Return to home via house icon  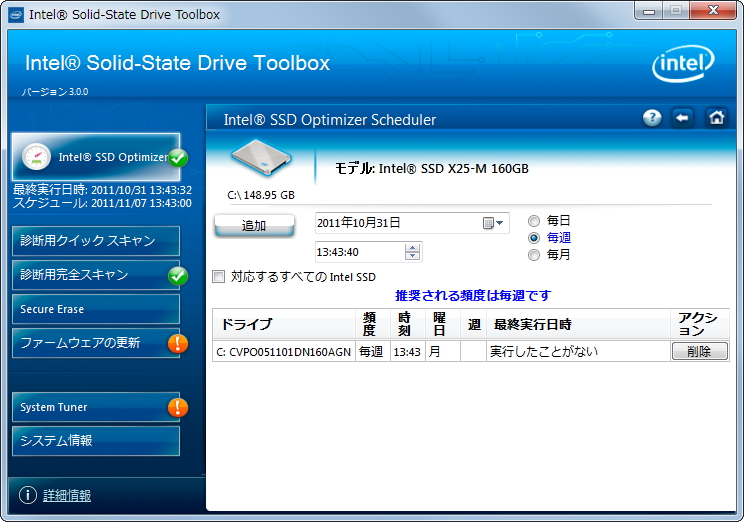click(x=716, y=118)
